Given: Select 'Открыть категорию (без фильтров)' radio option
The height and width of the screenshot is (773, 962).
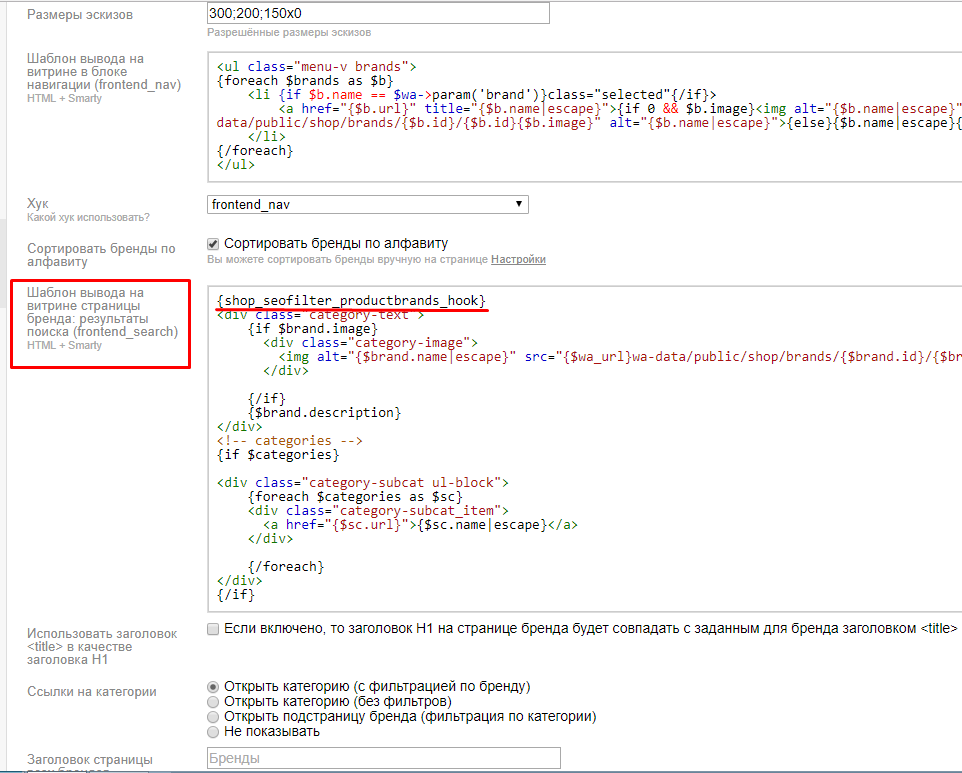Looking at the screenshot, I should (x=213, y=702).
